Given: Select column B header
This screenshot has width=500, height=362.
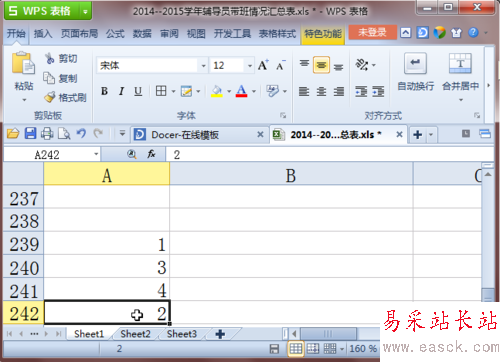Looking at the screenshot, I should pyautogui.click(x=291, y=174).
